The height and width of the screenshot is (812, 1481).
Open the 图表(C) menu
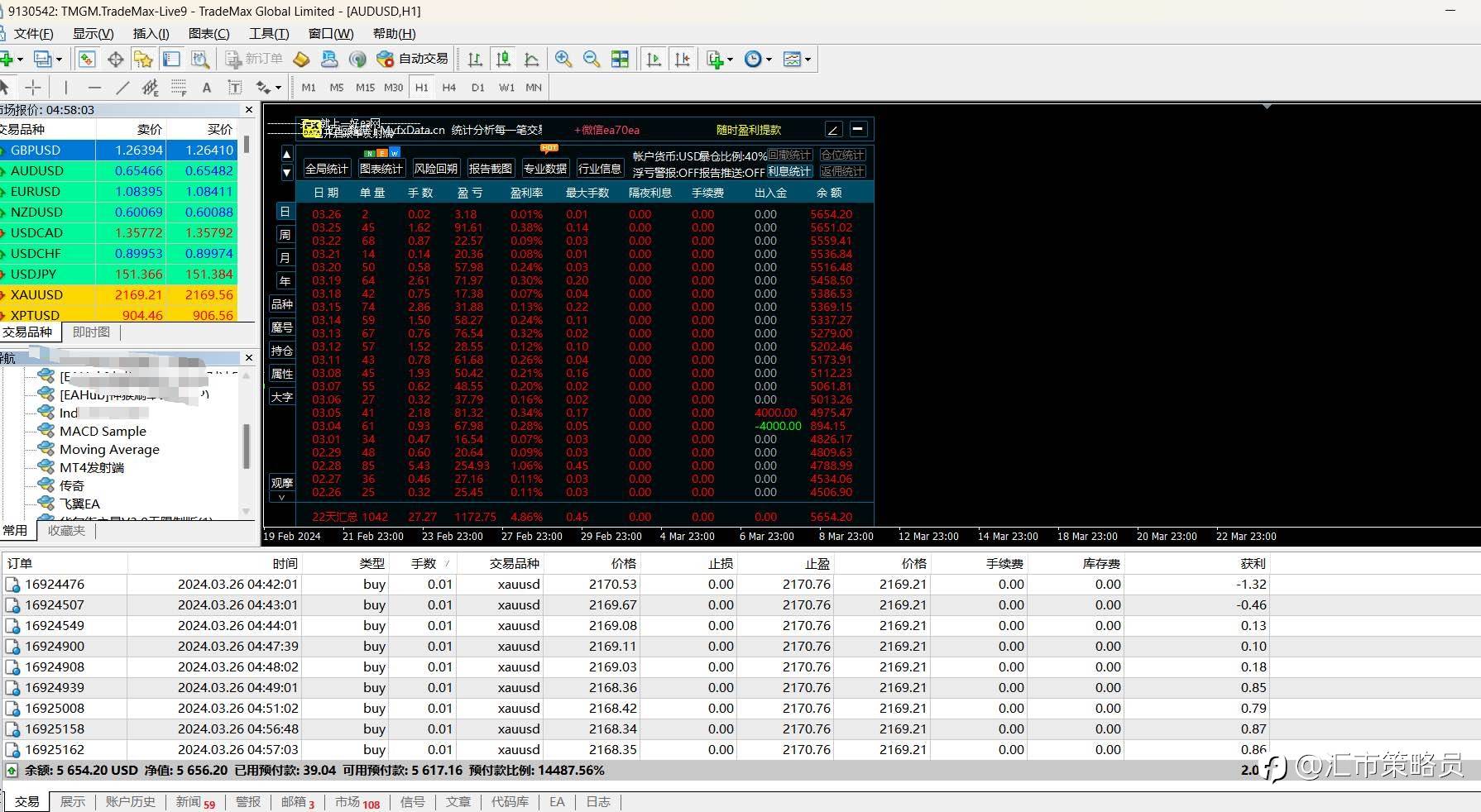click(208, 33)
